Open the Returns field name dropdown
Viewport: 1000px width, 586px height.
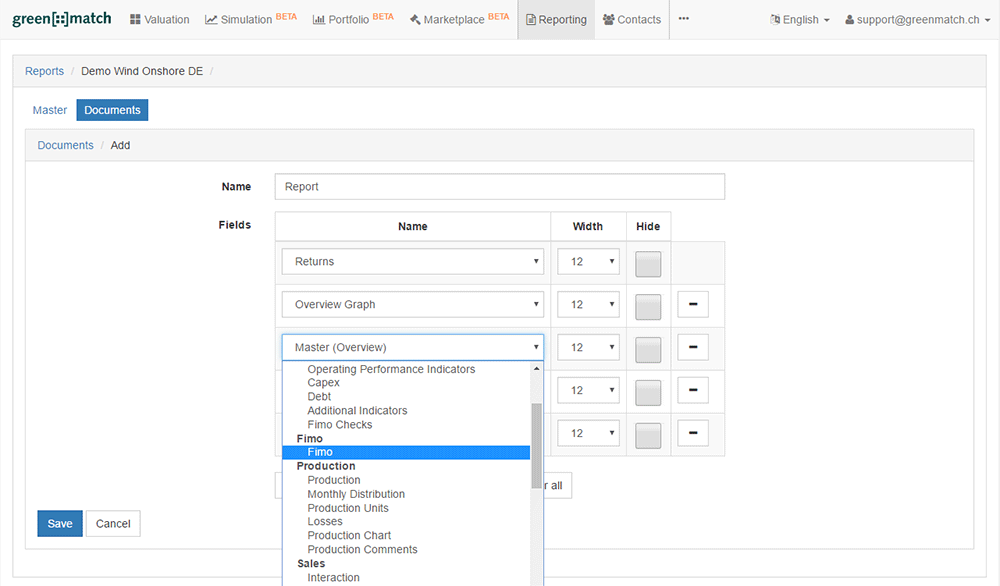(x=412, y=262)
